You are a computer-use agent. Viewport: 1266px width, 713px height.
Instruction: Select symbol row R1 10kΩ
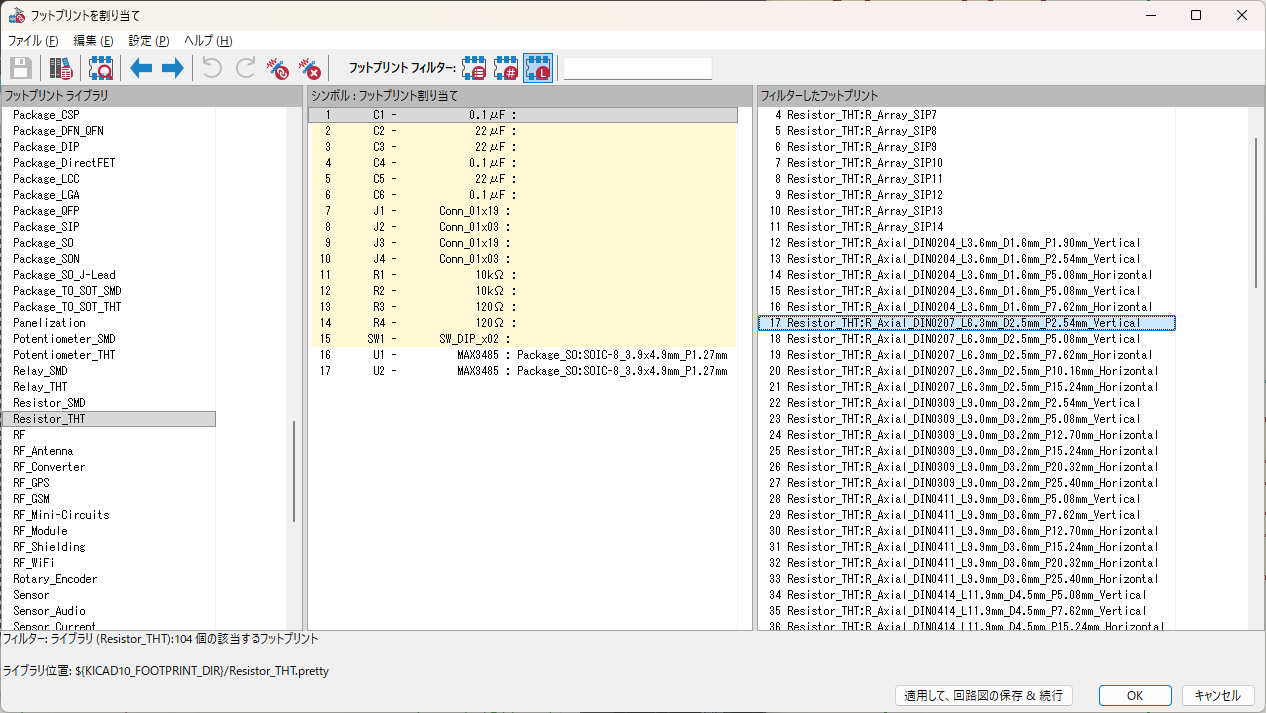(523, 275)
